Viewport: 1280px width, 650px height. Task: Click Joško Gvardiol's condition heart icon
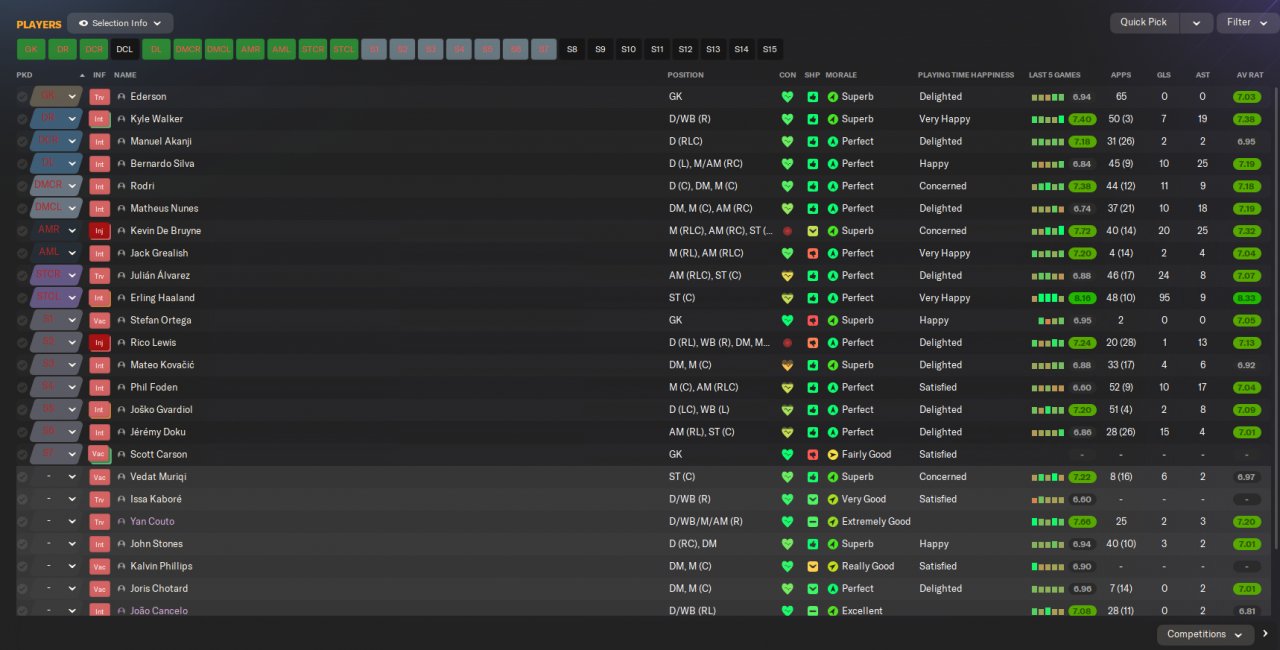click(x=787, y=410)
